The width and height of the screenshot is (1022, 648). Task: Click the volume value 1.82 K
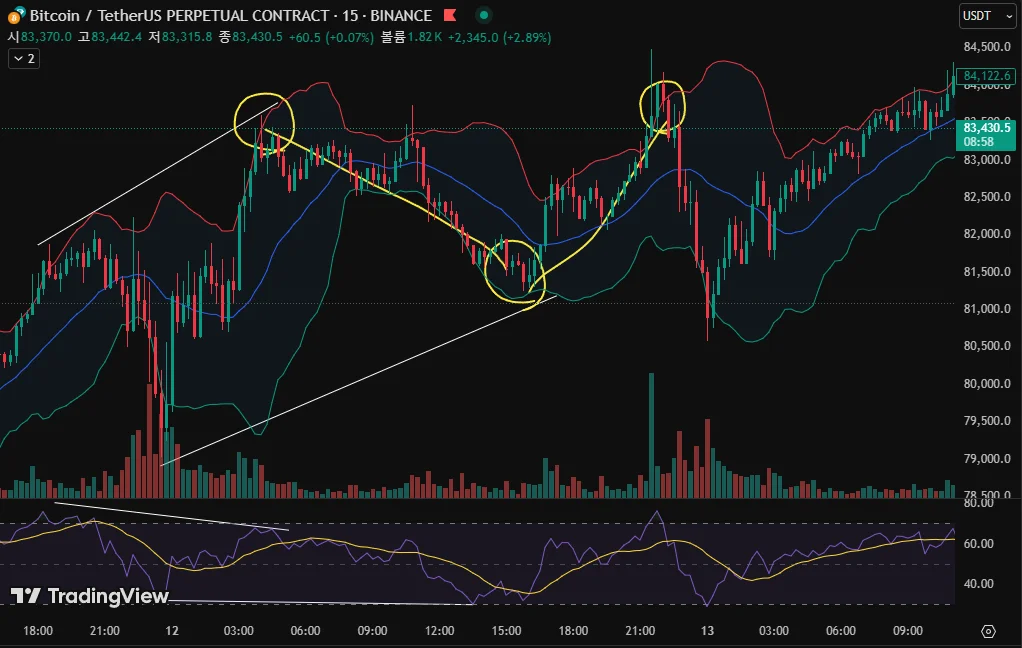pyautogui.click(x=425, y=37)
